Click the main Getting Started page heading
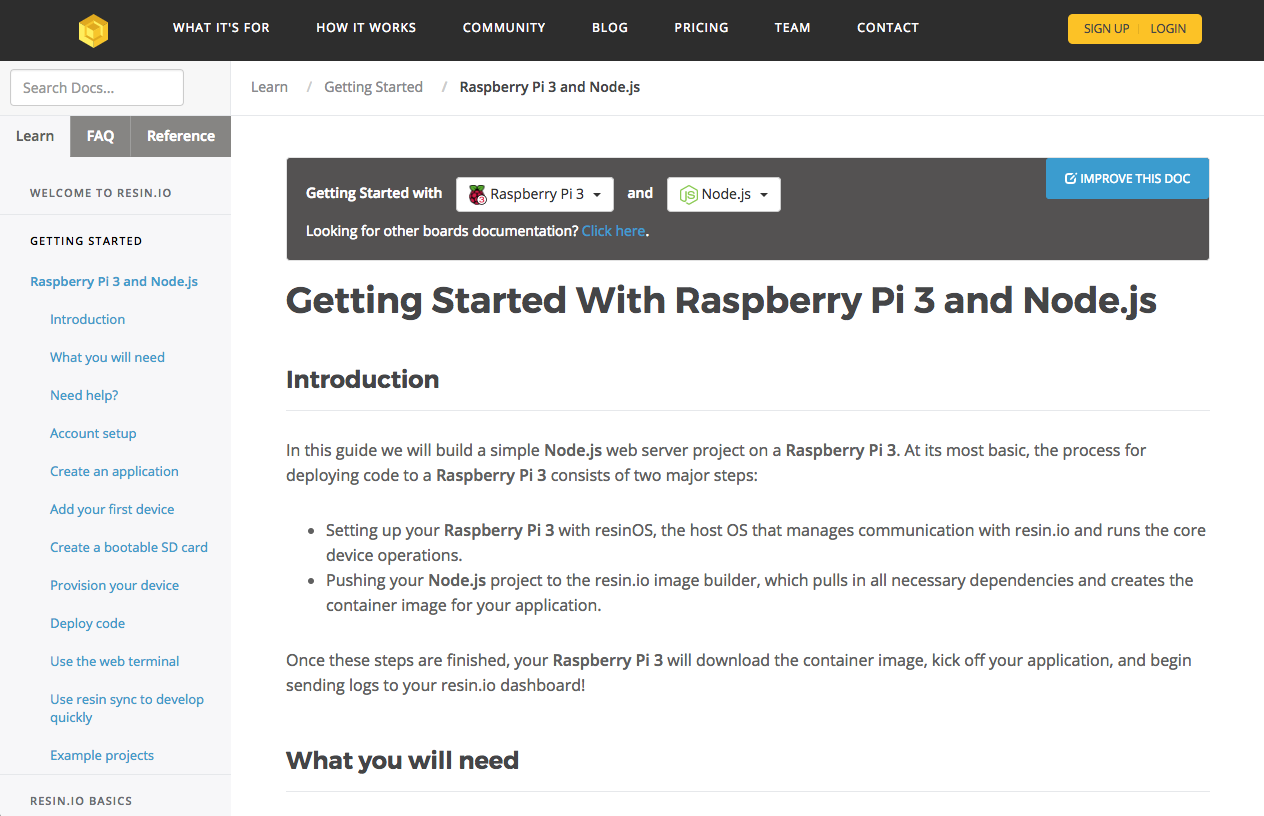Viewport: 1264px width, 816px height. click(x=721, y=300)
